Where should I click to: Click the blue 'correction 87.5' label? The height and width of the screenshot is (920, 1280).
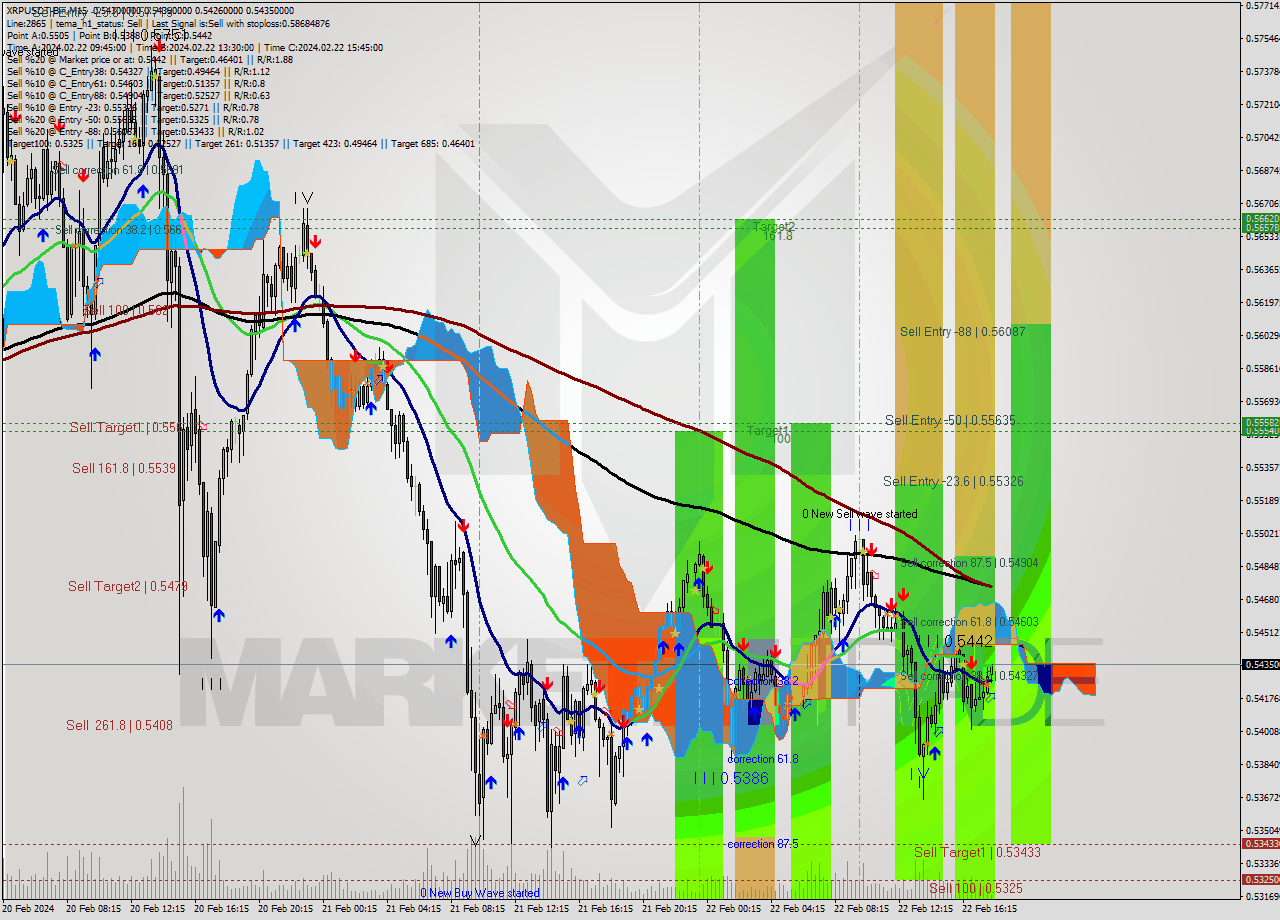762,844
